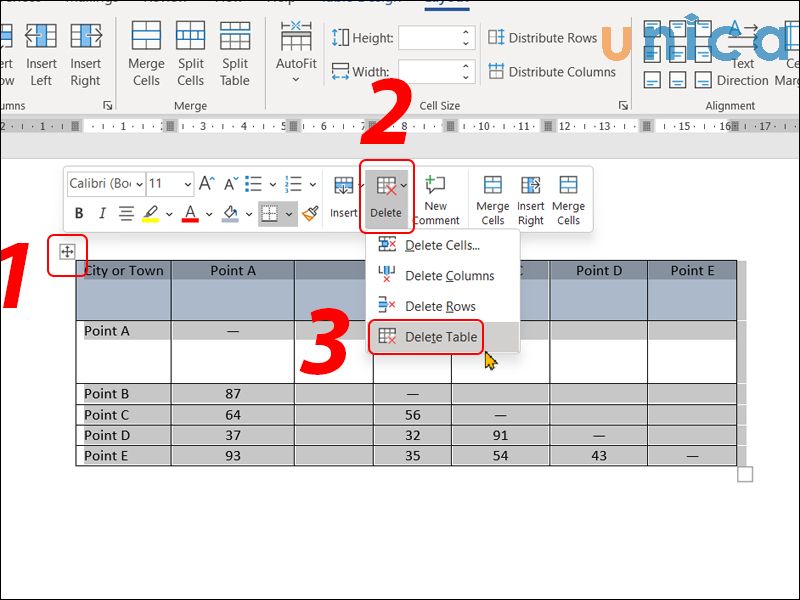Viewport: 800px width, 600px height.
Task: Click Insert Right in the mini toolbar
Action: (531, 199)
